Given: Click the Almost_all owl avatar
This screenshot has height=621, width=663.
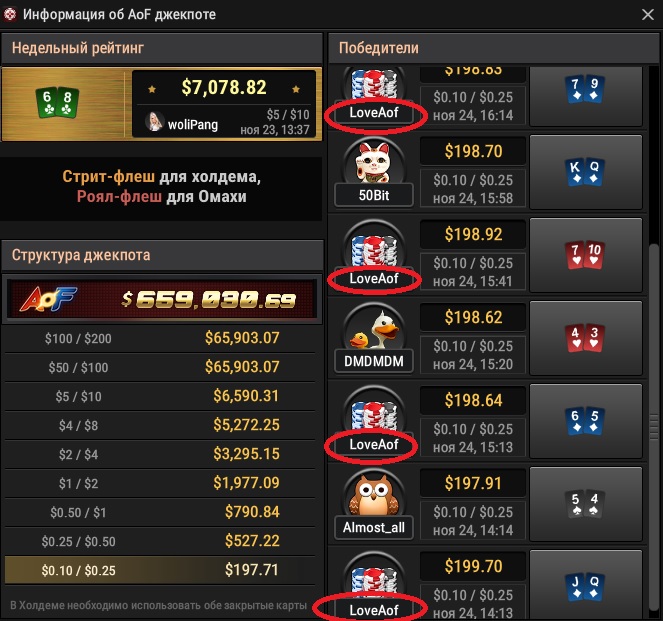Looking at the screenshot, I should point(374,494).
